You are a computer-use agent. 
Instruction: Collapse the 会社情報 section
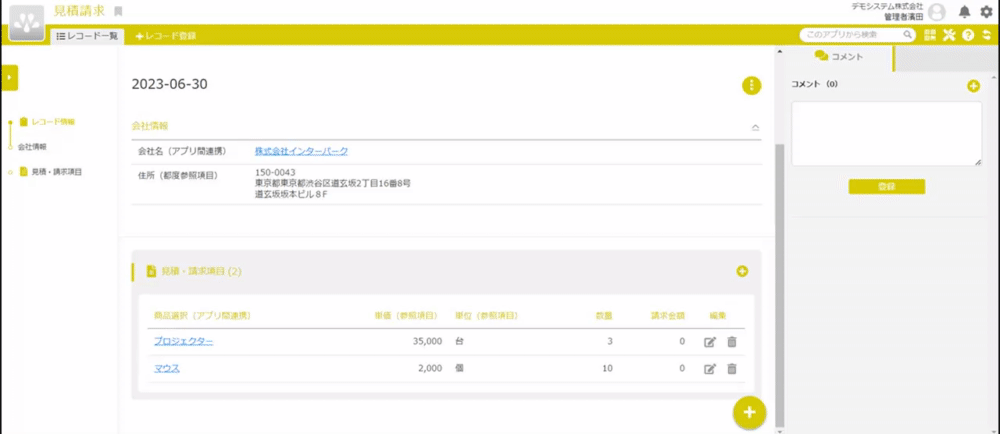click(x=755, y=128)
